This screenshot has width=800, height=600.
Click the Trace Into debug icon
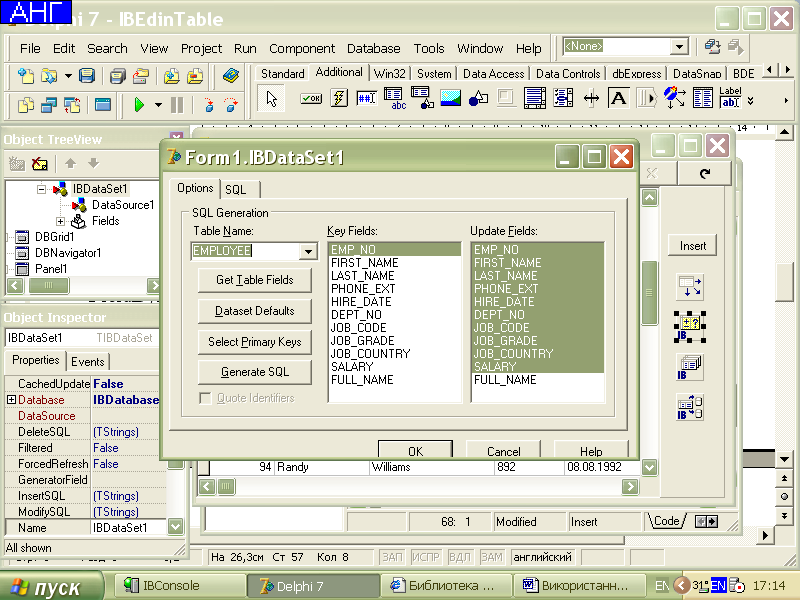pos(208,106)
